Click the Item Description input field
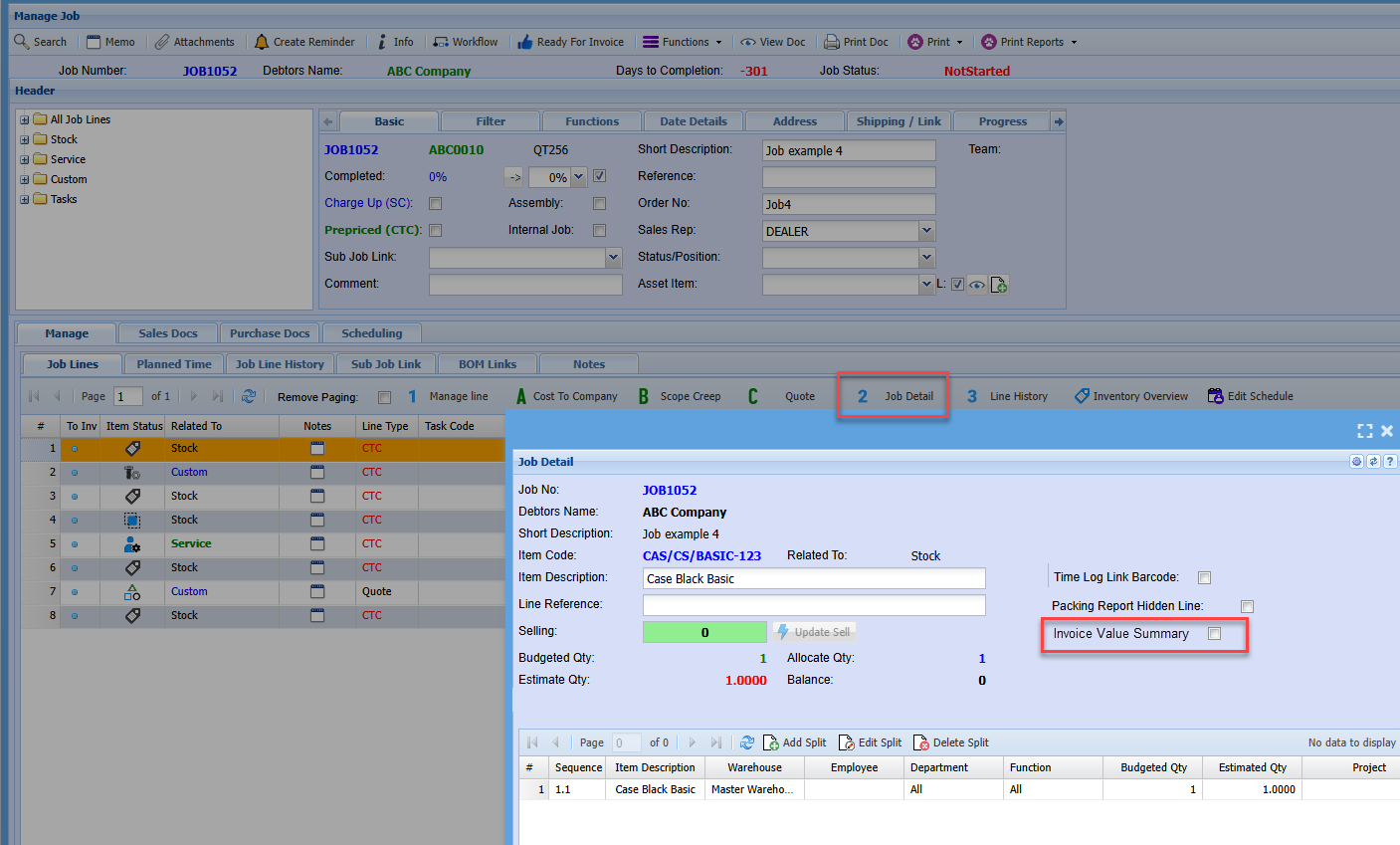 point(813,579)
